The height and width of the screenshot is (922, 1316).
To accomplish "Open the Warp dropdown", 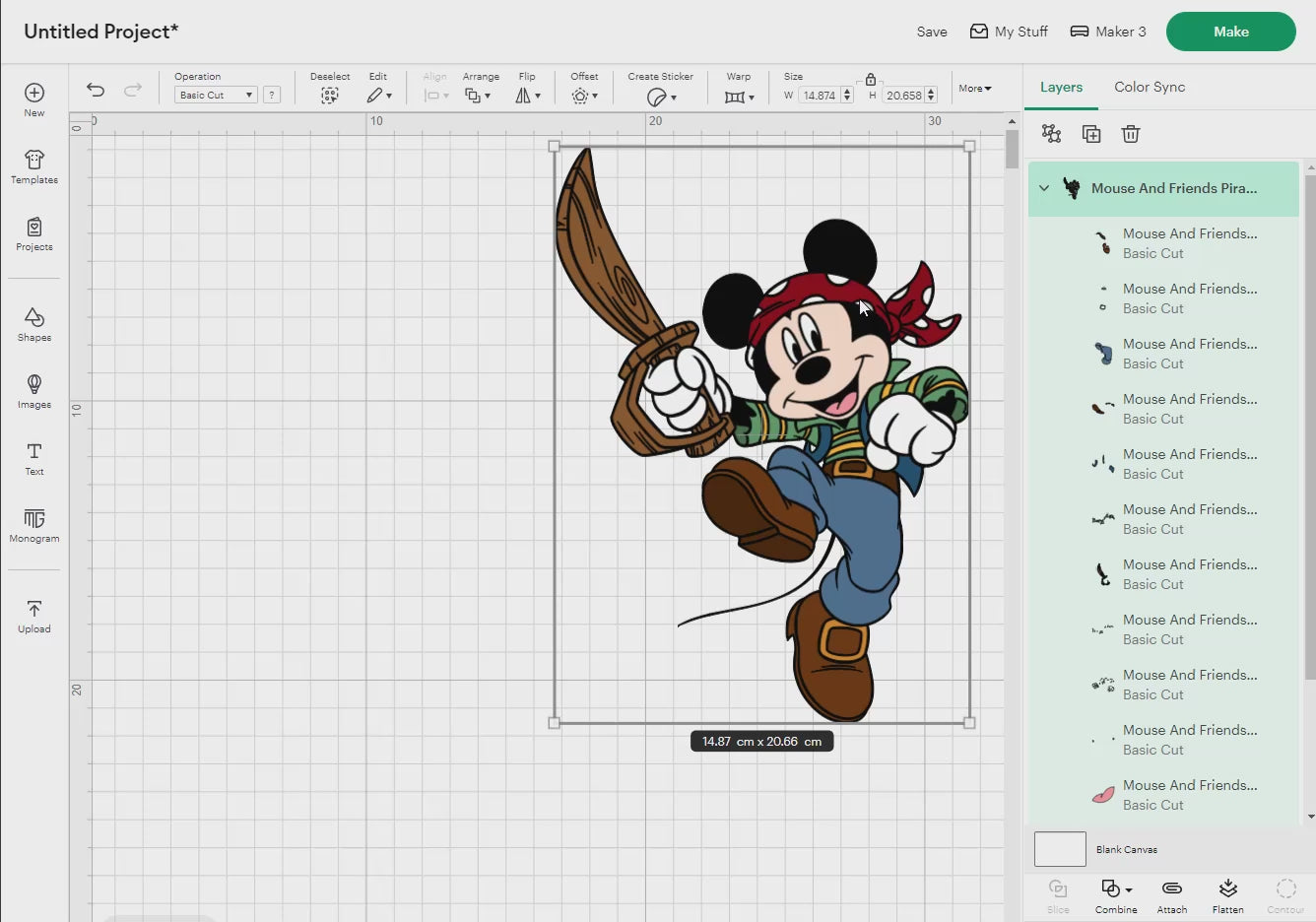I will pyautogui.click(x=739, y=97).
